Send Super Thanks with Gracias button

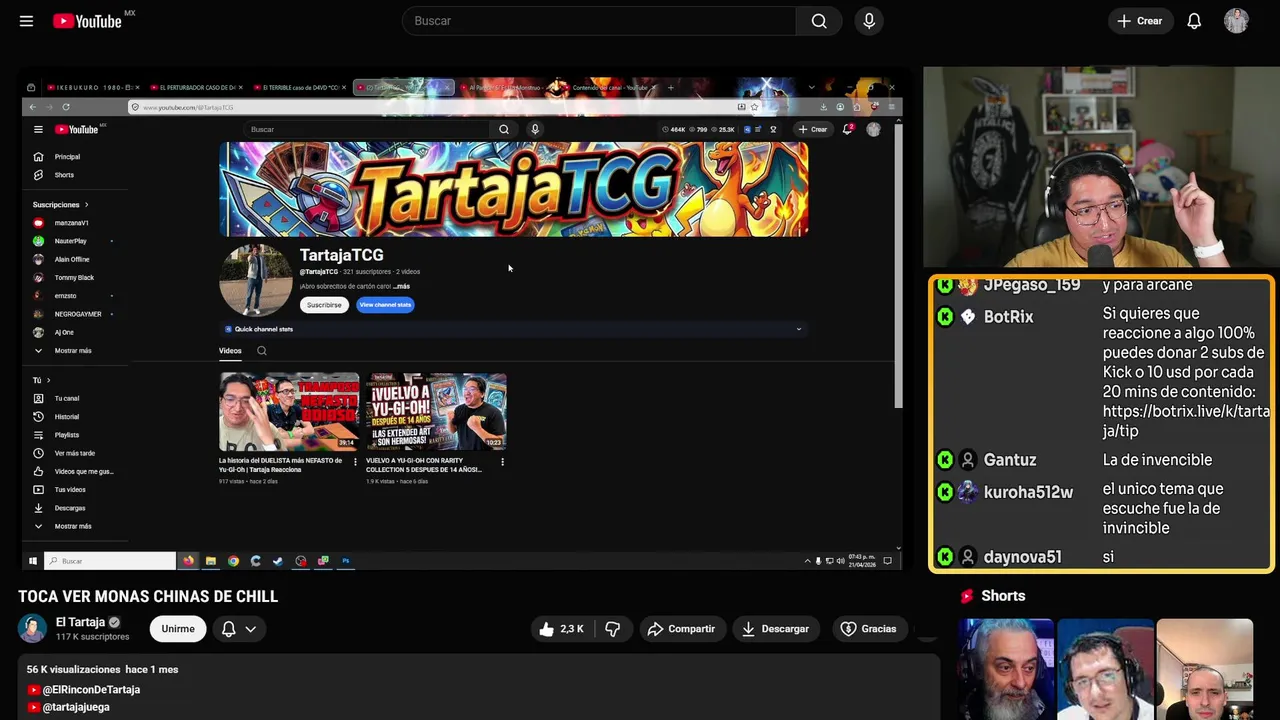(868, 629)
